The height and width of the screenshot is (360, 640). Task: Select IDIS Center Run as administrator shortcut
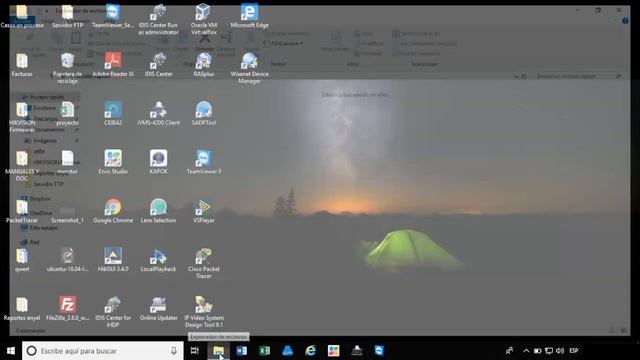coord(158,20)
